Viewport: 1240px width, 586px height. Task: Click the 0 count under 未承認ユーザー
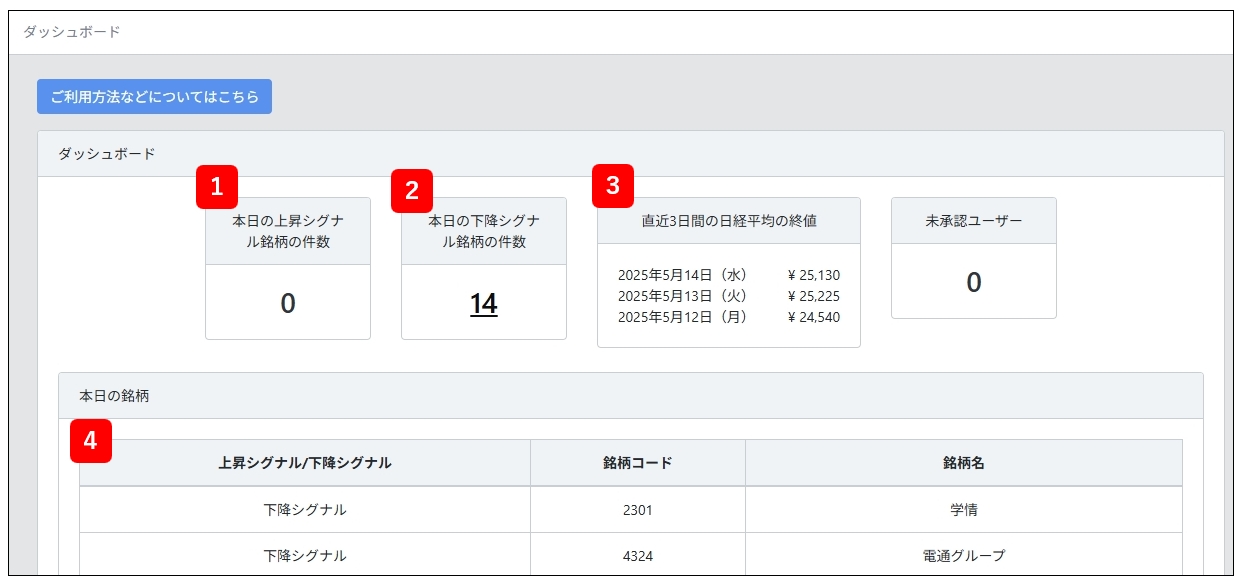973,283
